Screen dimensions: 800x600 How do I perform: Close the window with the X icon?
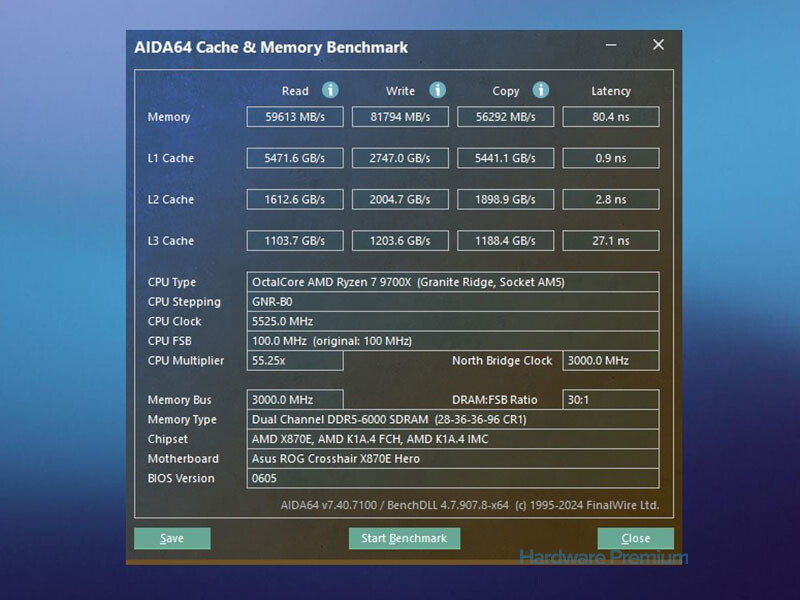[x=658, y=45]
